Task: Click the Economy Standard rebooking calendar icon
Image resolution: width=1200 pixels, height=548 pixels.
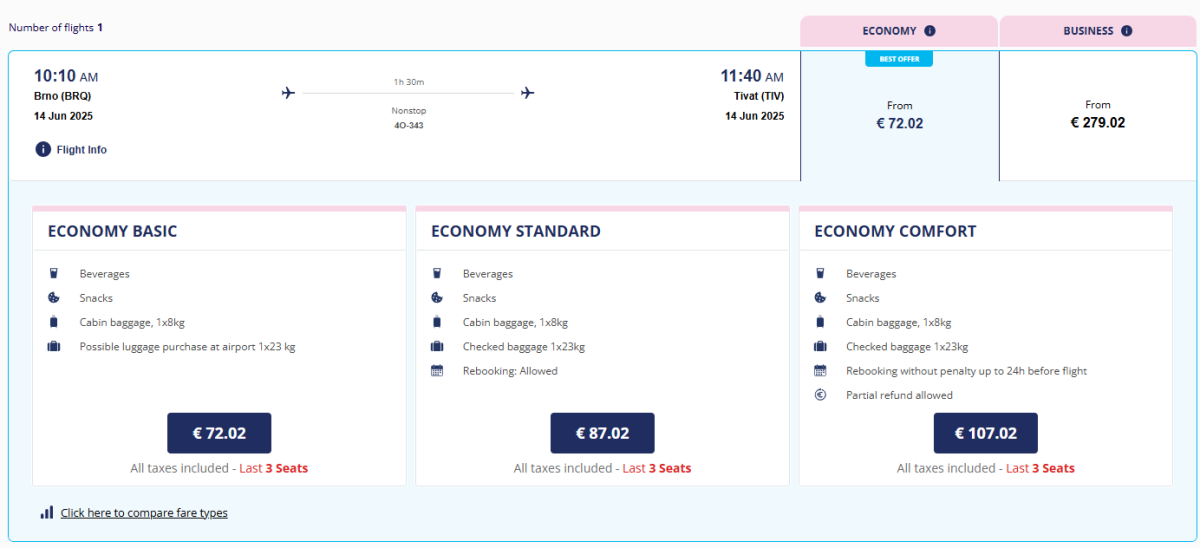Action: coord(437,371)
